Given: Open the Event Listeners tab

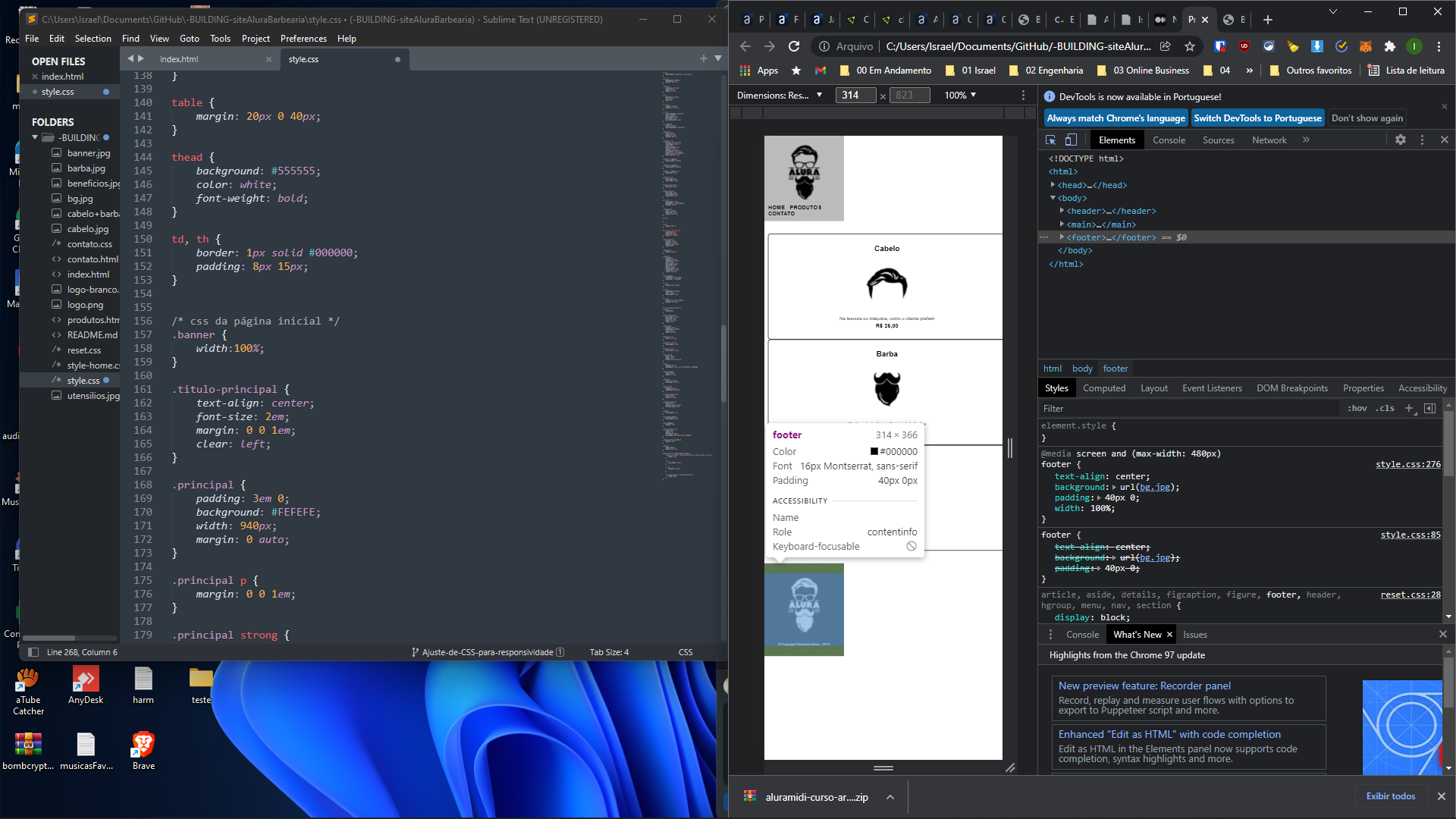Looking at the screenshot, I should pyautogui.click(x=1212, y=388).
